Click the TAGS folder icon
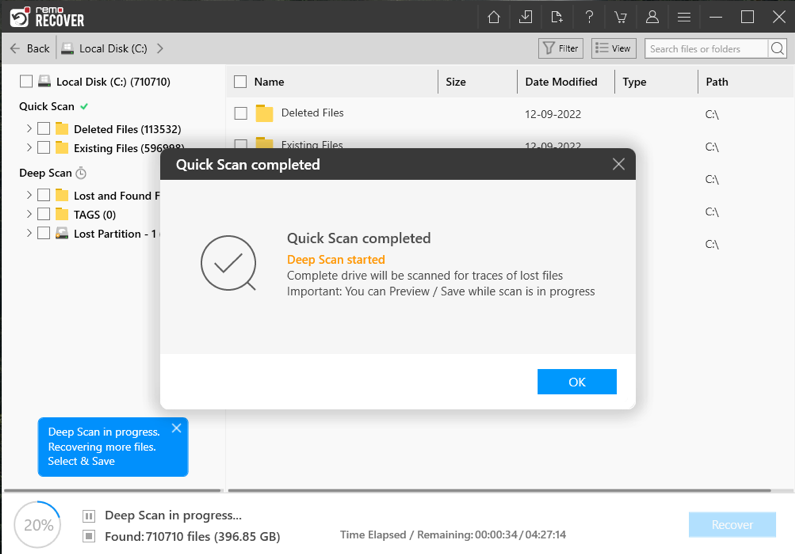The image size is (795, 554). point(62,214)
